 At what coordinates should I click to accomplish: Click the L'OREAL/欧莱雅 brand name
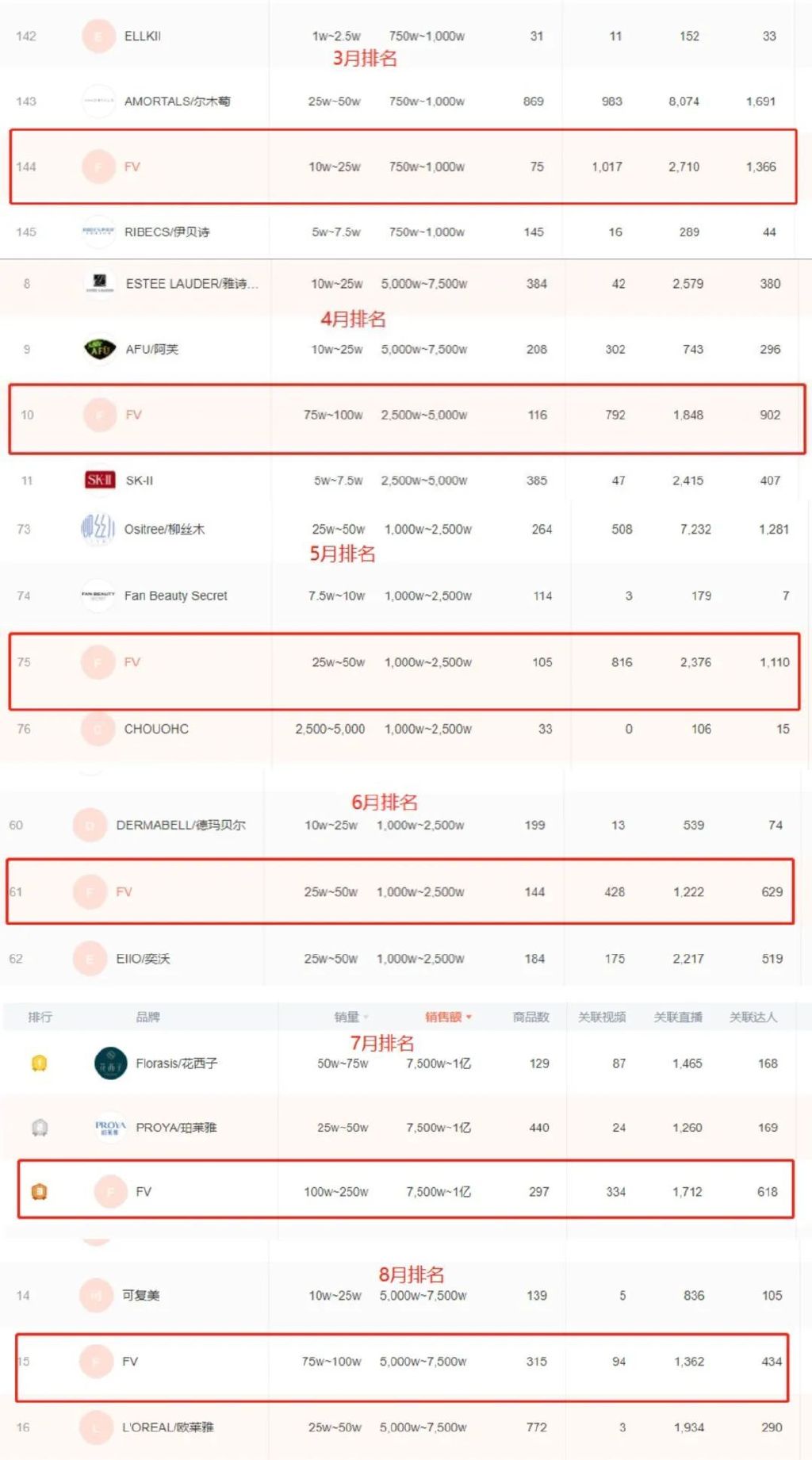coord(170,1429)
